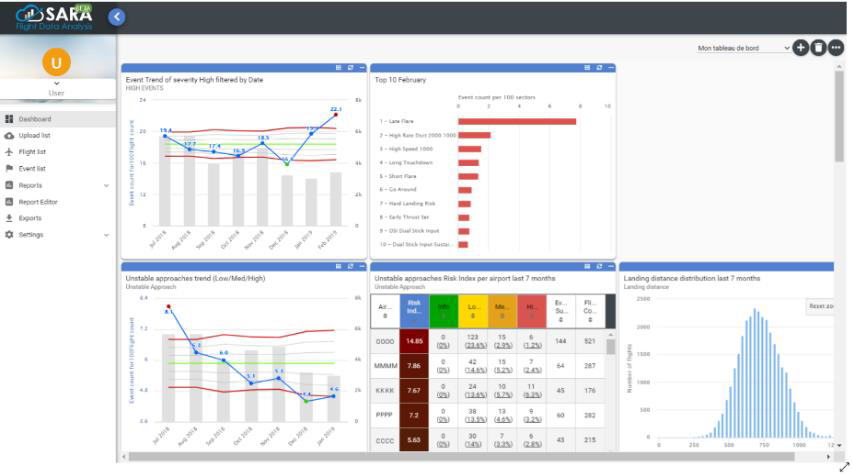Expand the Reports menu section
The height and width of the screenshot is (474, 852).
click(x=106, y=185)
